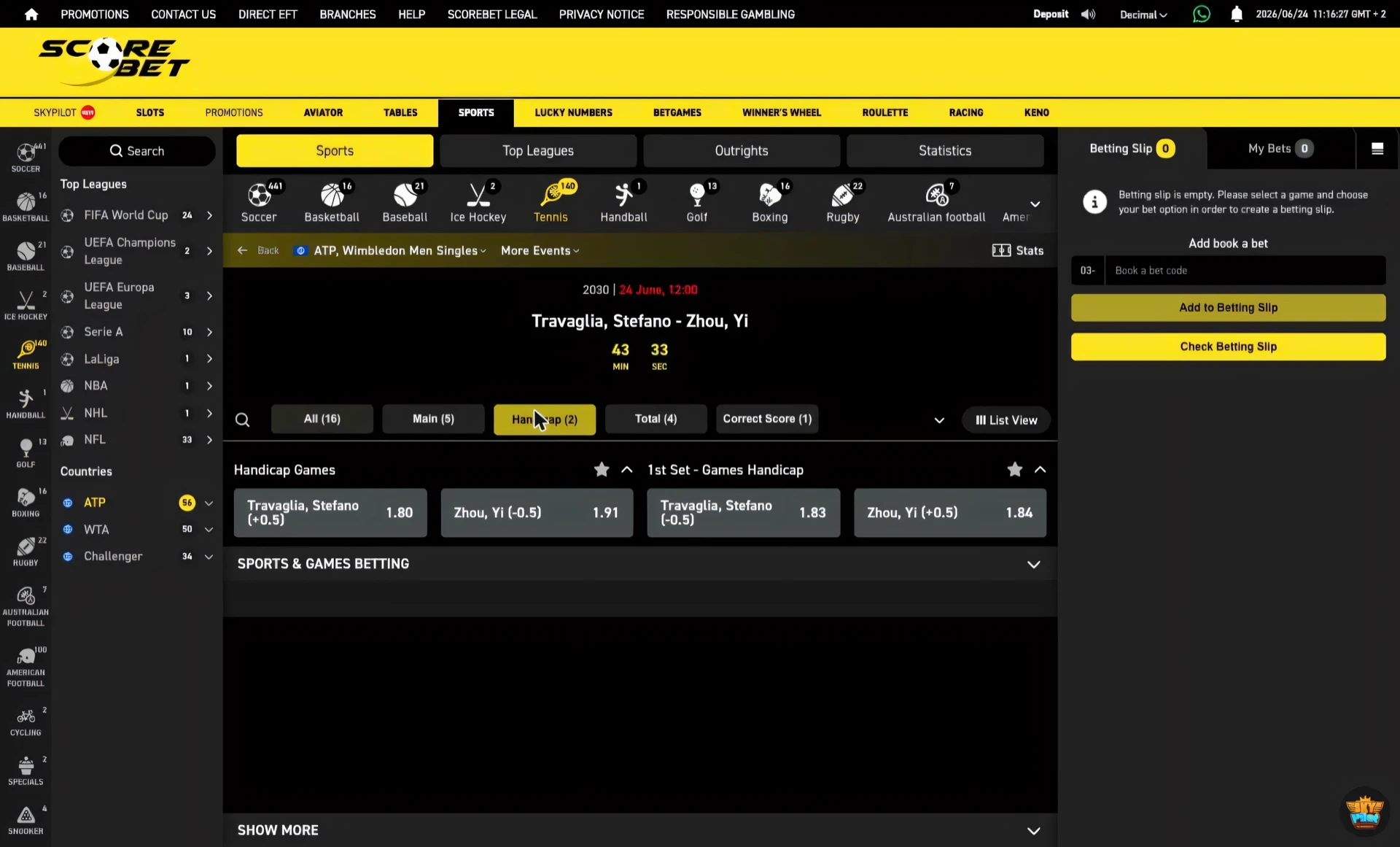Toggle the Stats scoreboard view
This screenshot has height=847, width=1400.
pos(1018,250)
